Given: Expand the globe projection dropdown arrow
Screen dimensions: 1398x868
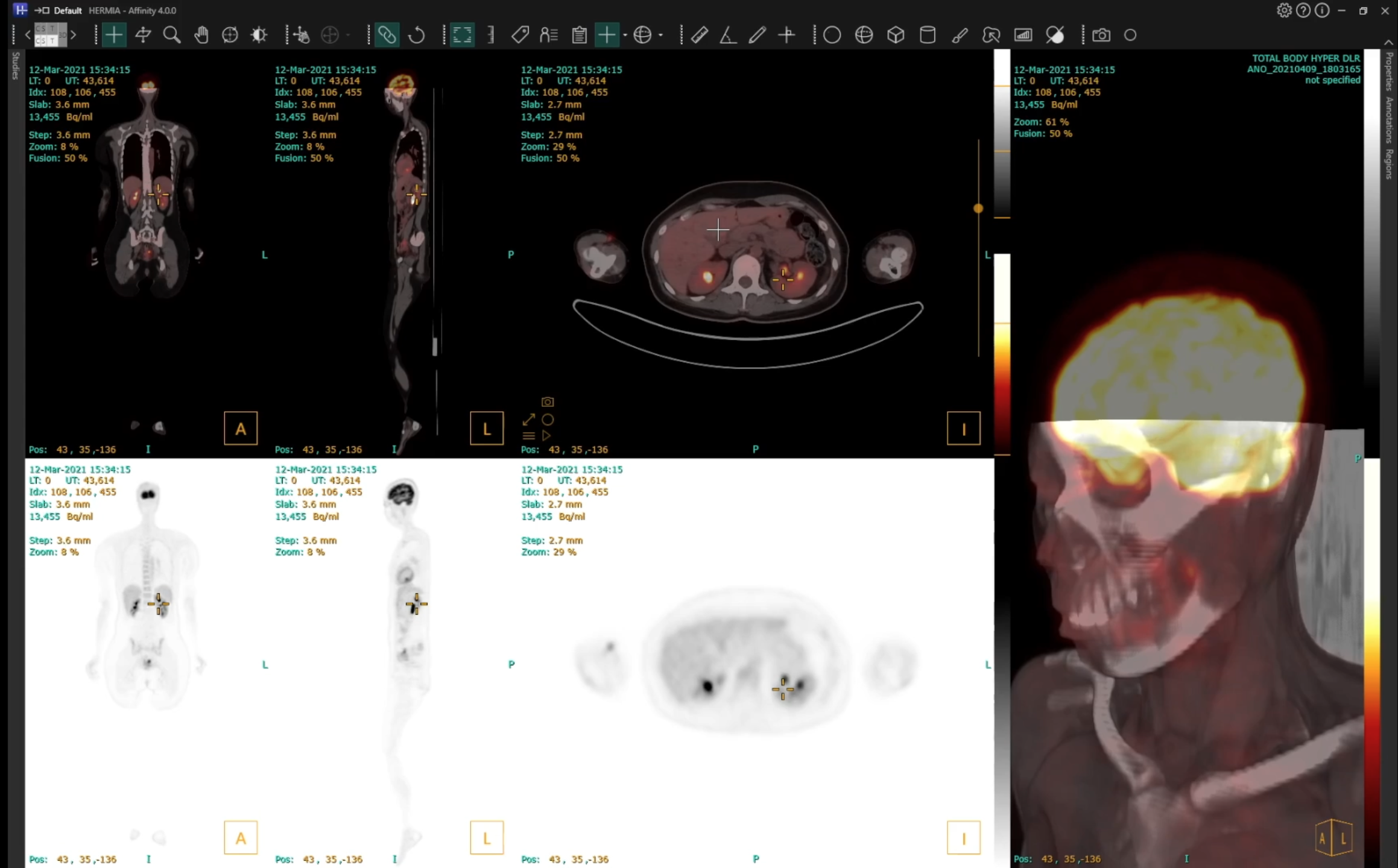Looking at the screenshot, I should coord(661,36).
